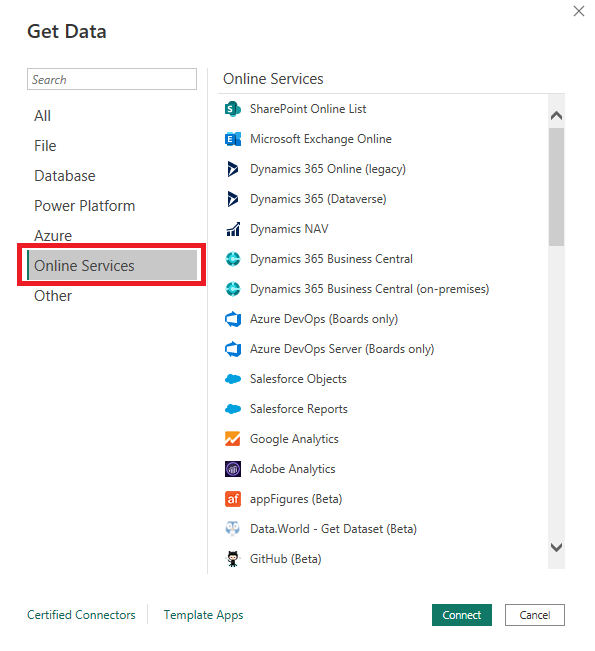Click the scroll down arrow in connector list
Screen dimensions: 595x651
pyautogui.click(x=556, y=548)
